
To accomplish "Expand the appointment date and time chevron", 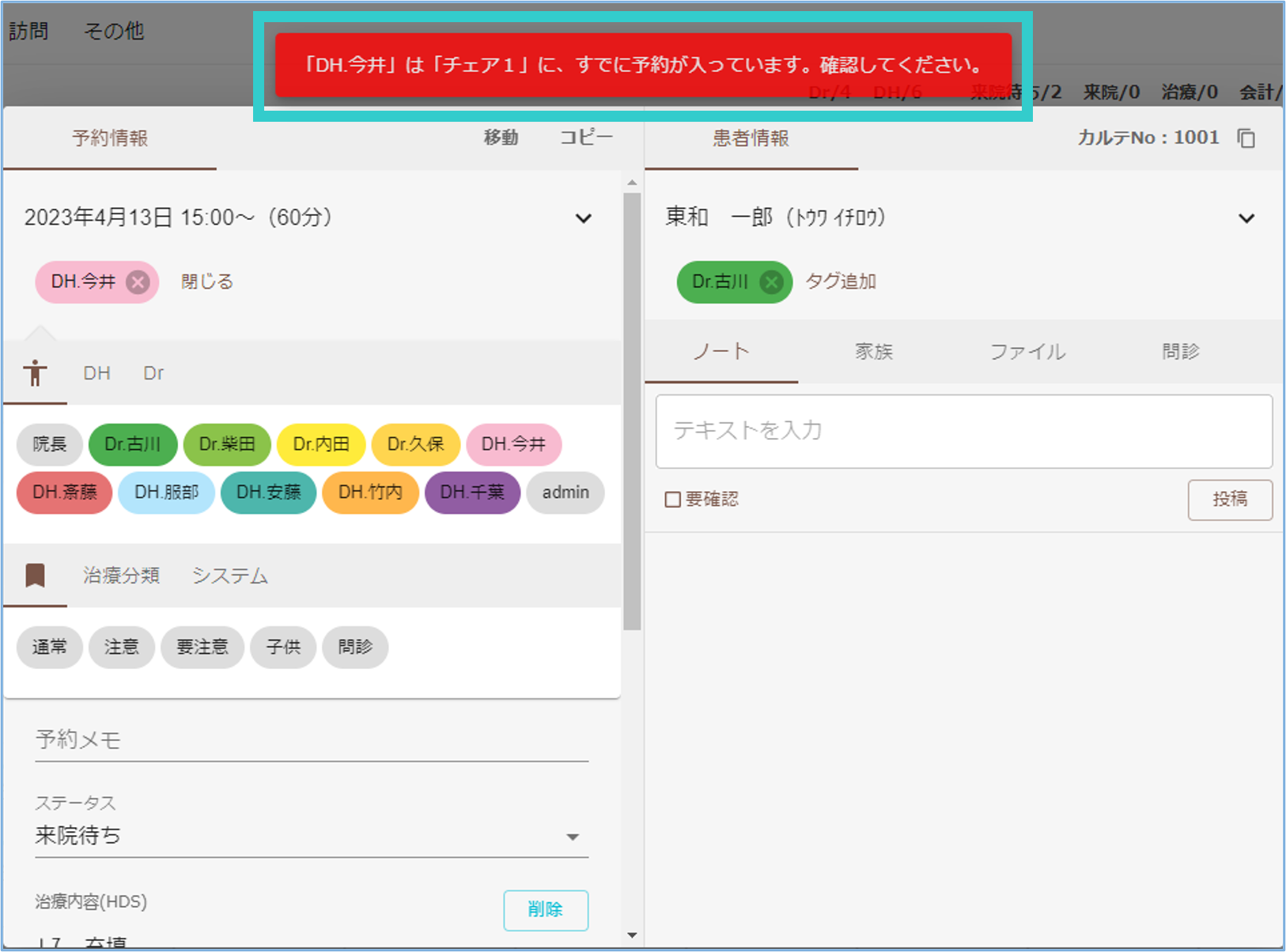I will pyautogui.click(x=583, y=218).
